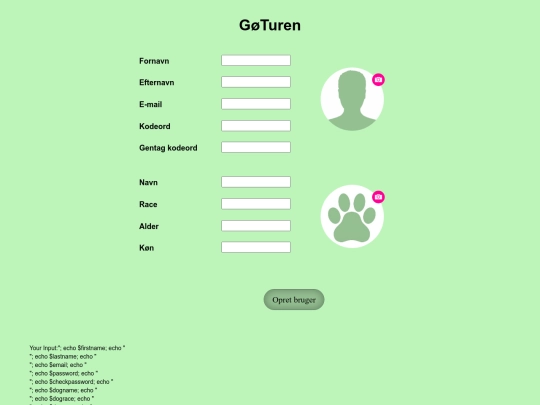This screenshot has height=405, width=540.
Task: Click the Navn label
Action: click(x=148, y=183)
